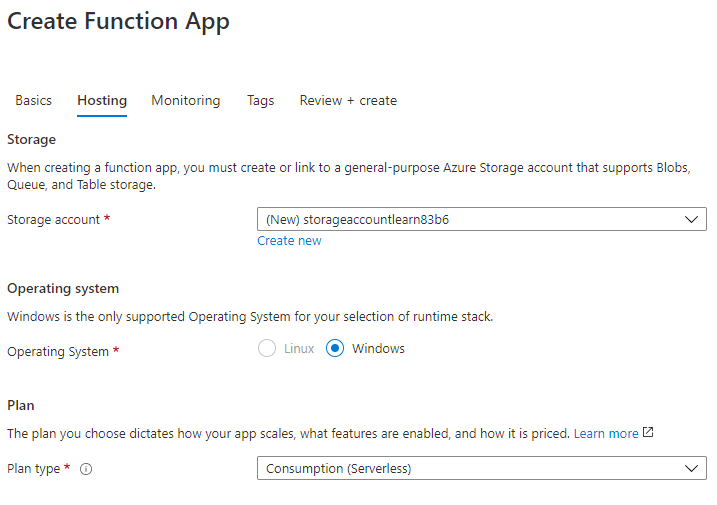Click the chevron arrow of Plan type dropdown
The width and height of the screenshot is (717, 505).
690,469
